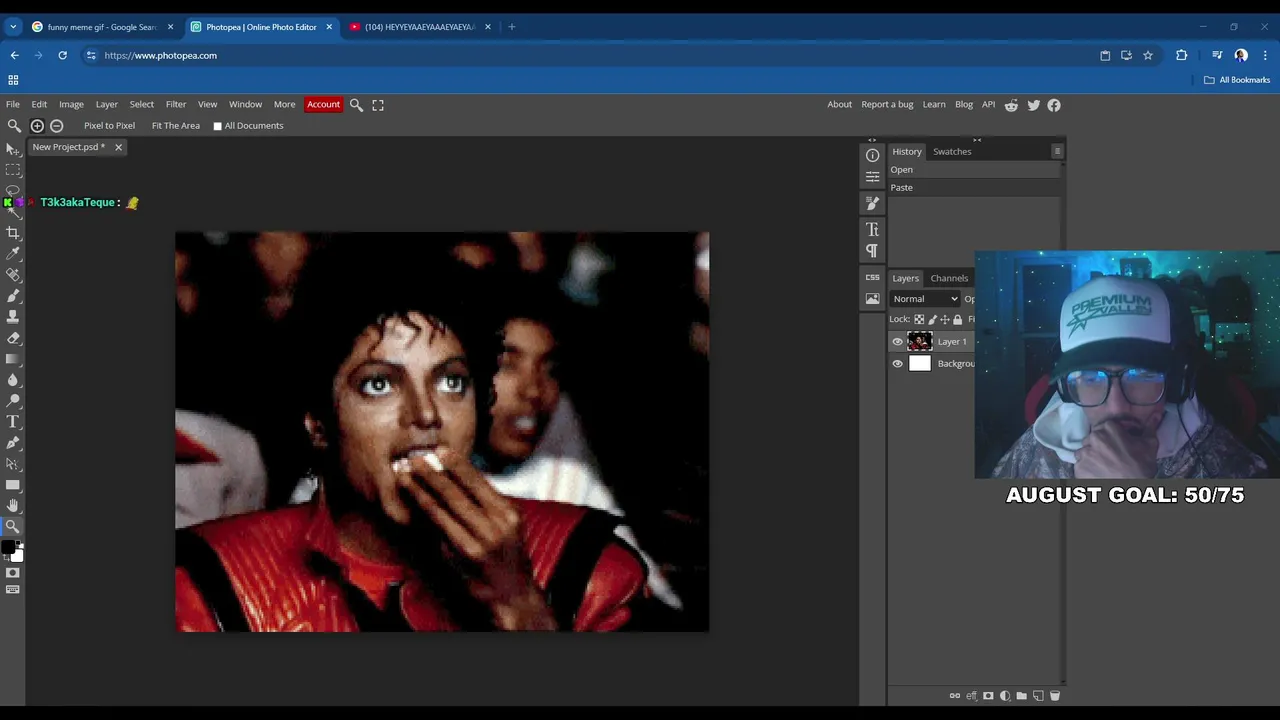Select the Rectangle Select tool
Image resolution: width=1280 pixels, height=720 pixels.
pos(12,170)
